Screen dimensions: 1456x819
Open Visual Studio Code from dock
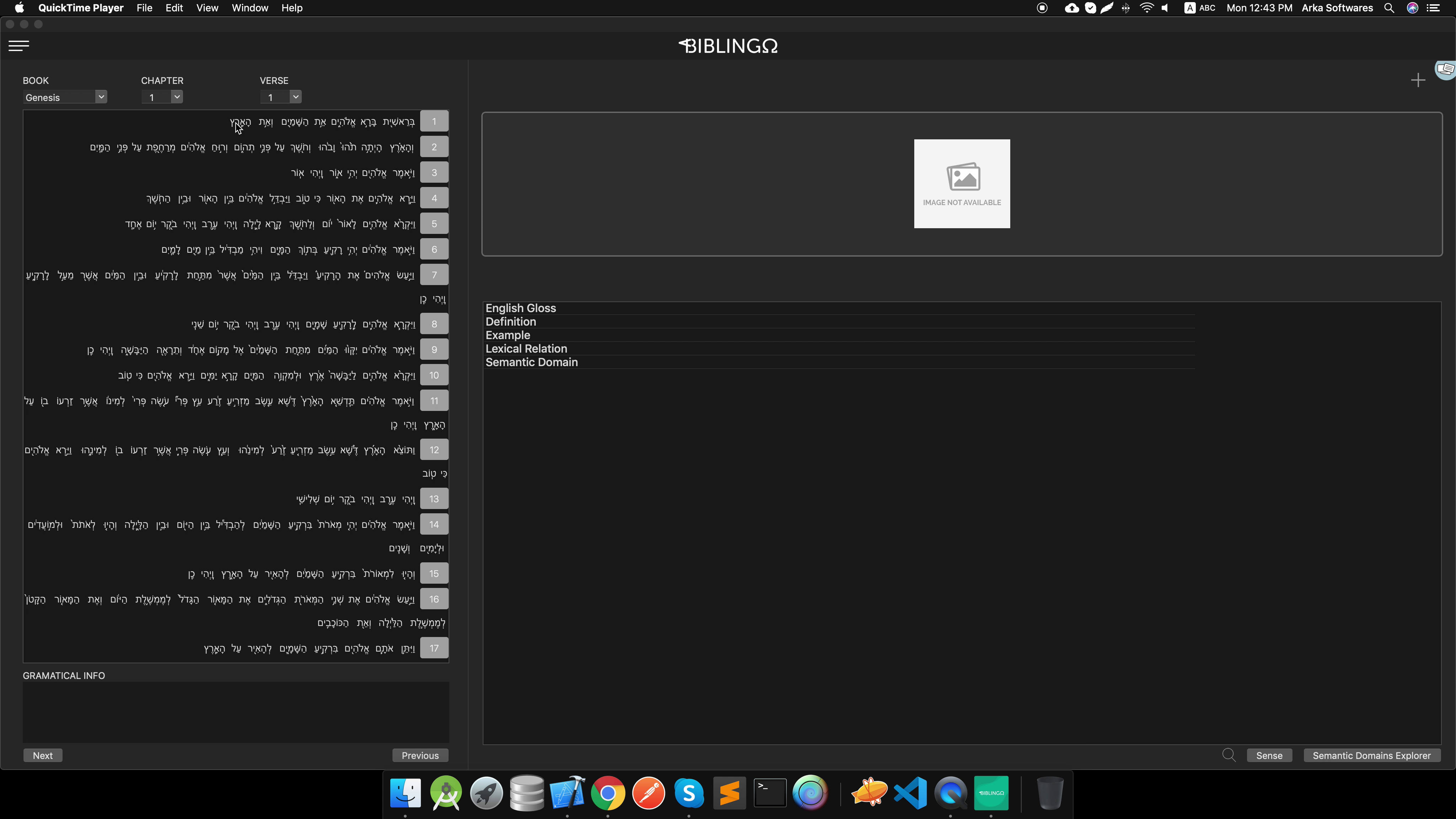[x=910, y=793]
